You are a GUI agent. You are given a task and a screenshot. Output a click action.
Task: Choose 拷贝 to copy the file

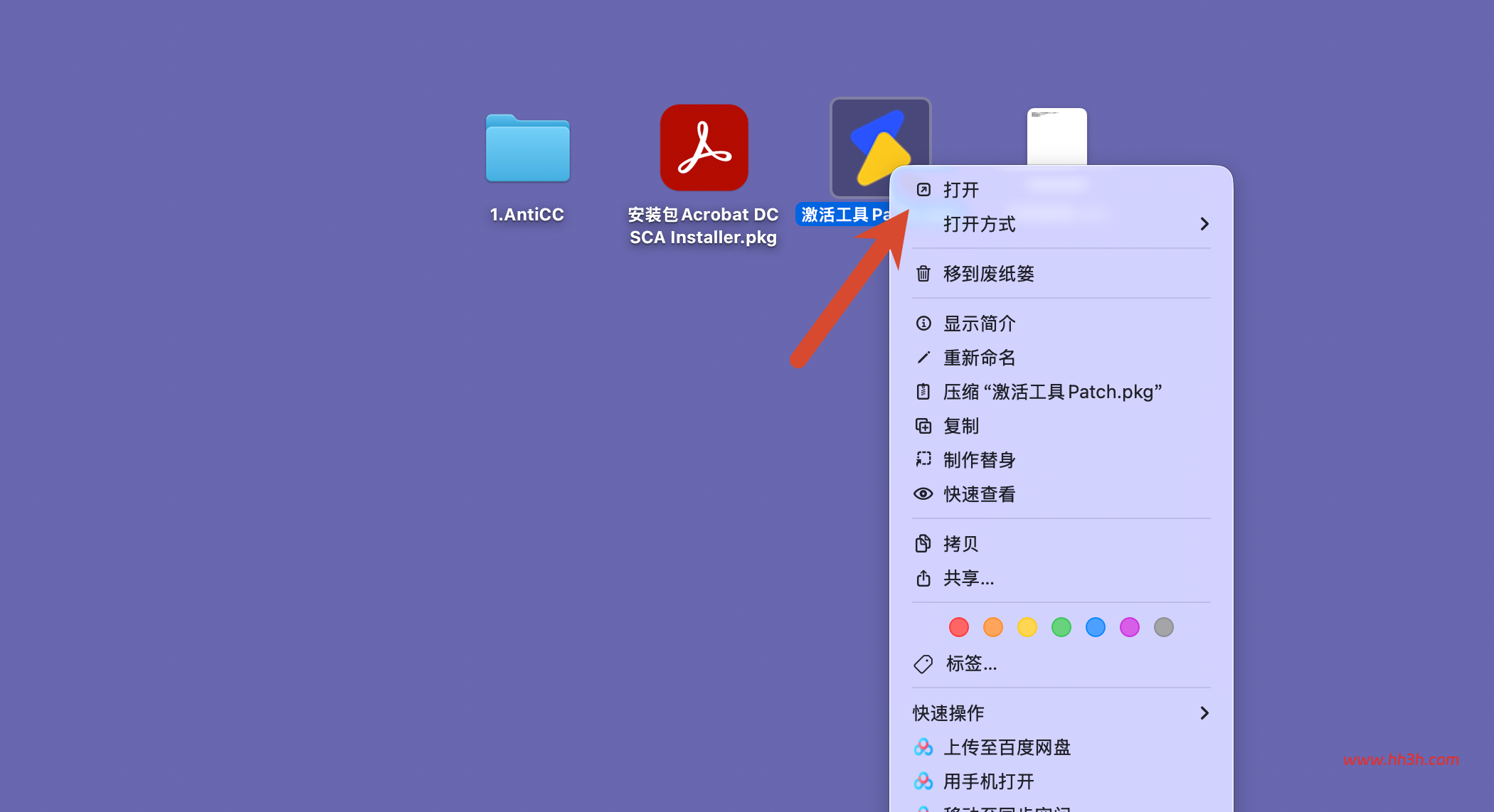click(x=1061, y=544)
